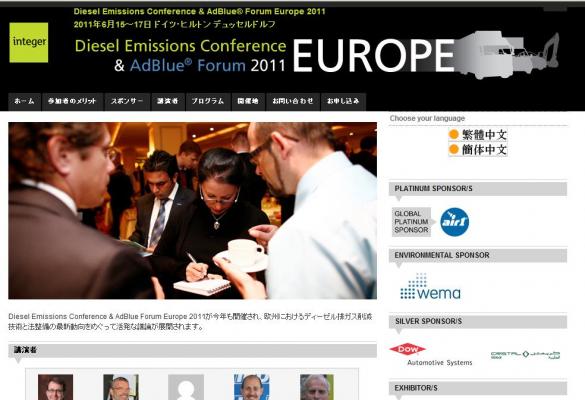Select the 簡体中文 language option
This screenshot has width=585, height=400.
coord(478,150)
